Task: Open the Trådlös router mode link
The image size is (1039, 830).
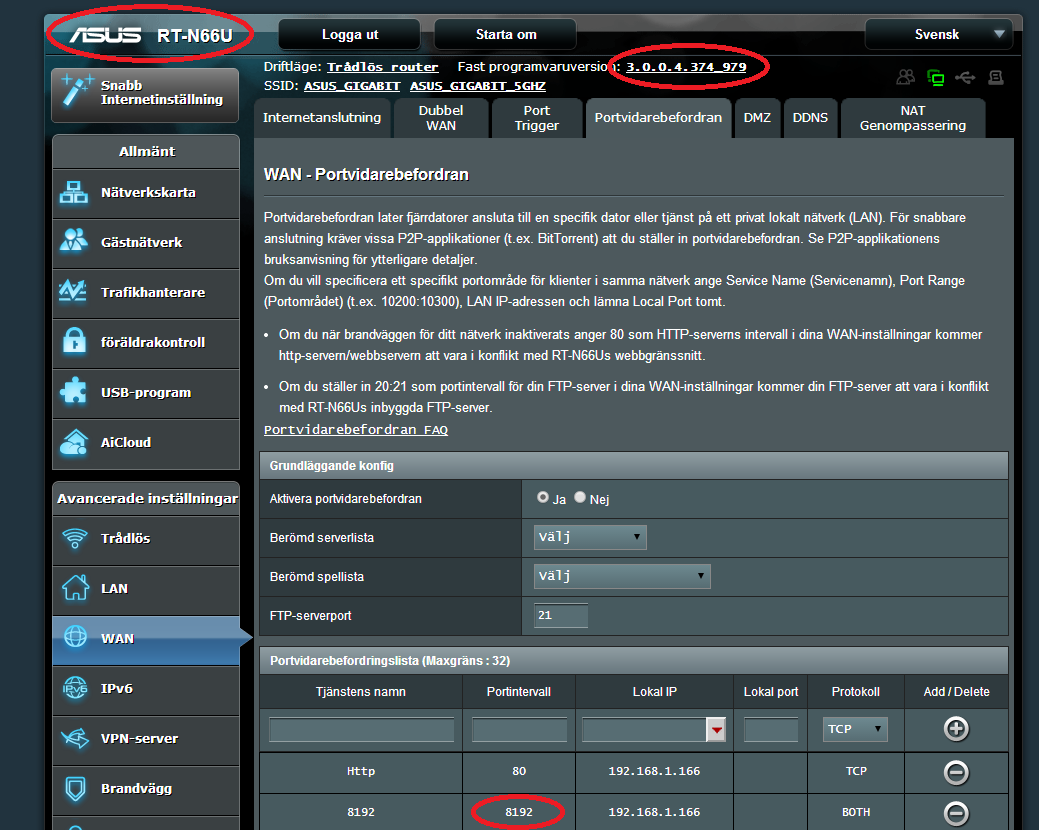Action: coord(382,67)
